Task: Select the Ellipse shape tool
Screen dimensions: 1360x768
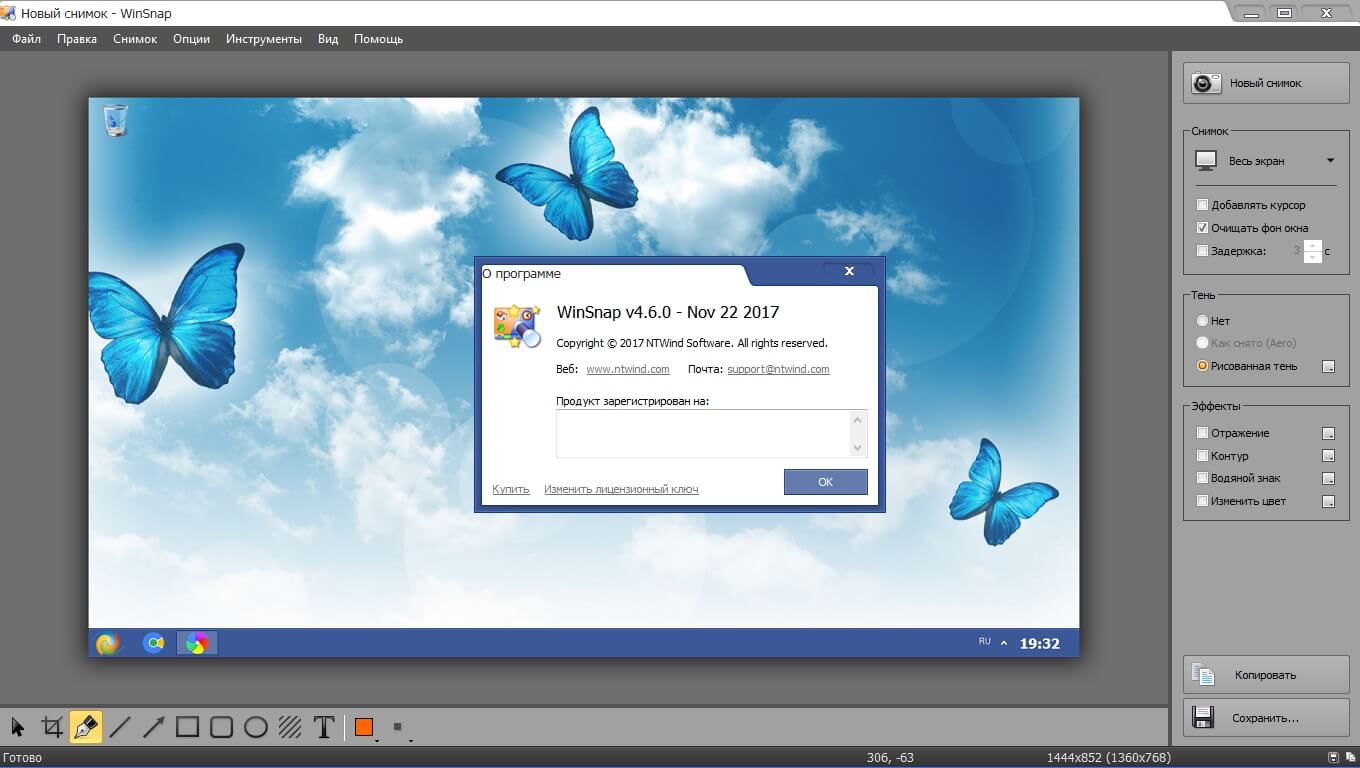Action: coord(256,727)
